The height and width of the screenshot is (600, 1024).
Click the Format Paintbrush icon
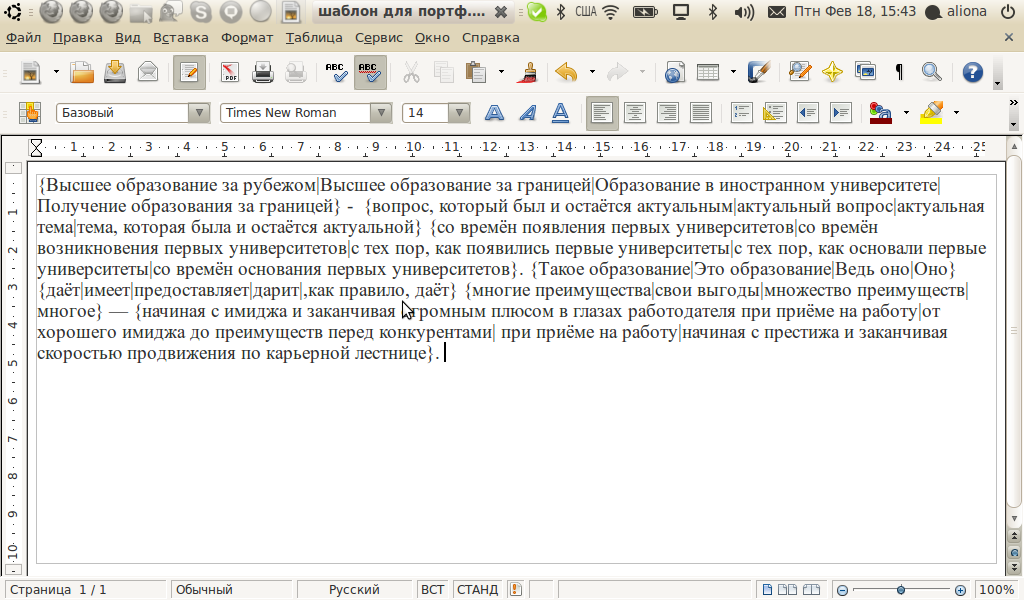coord(530,72)
